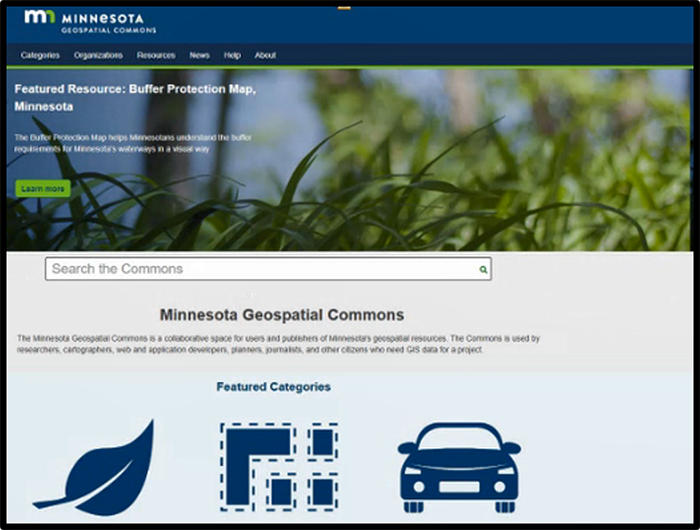Screen dimensions: 700x530
Task: Open the Organizations menu
Action: tap(98, 55)
